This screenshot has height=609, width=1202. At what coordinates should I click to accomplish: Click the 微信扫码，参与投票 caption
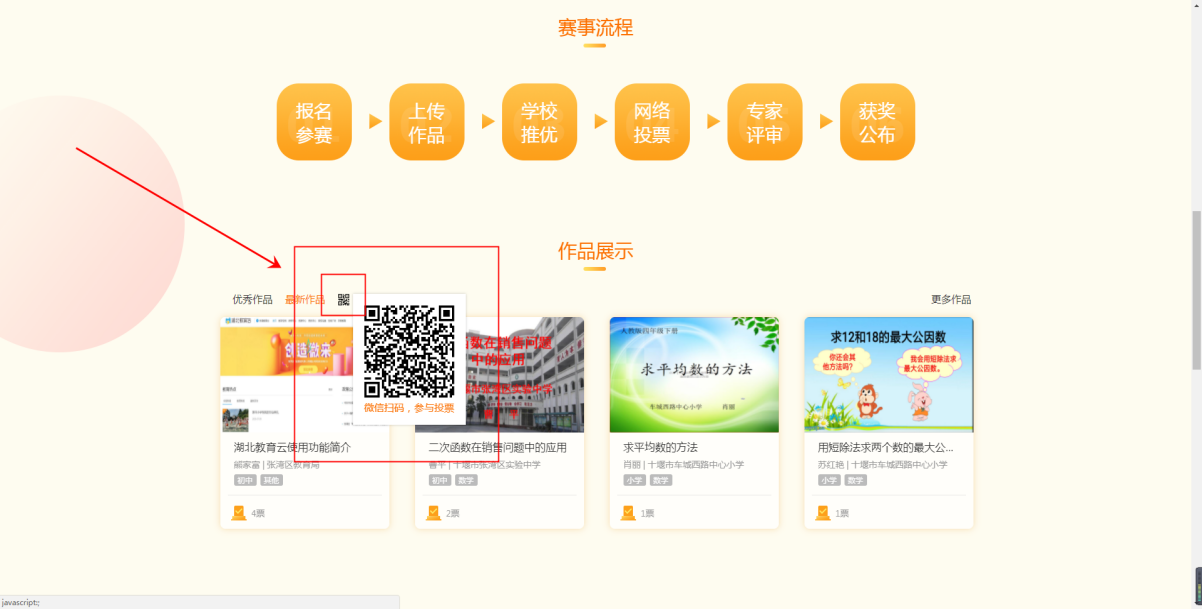pyautogui.click(x=409, y=408)
